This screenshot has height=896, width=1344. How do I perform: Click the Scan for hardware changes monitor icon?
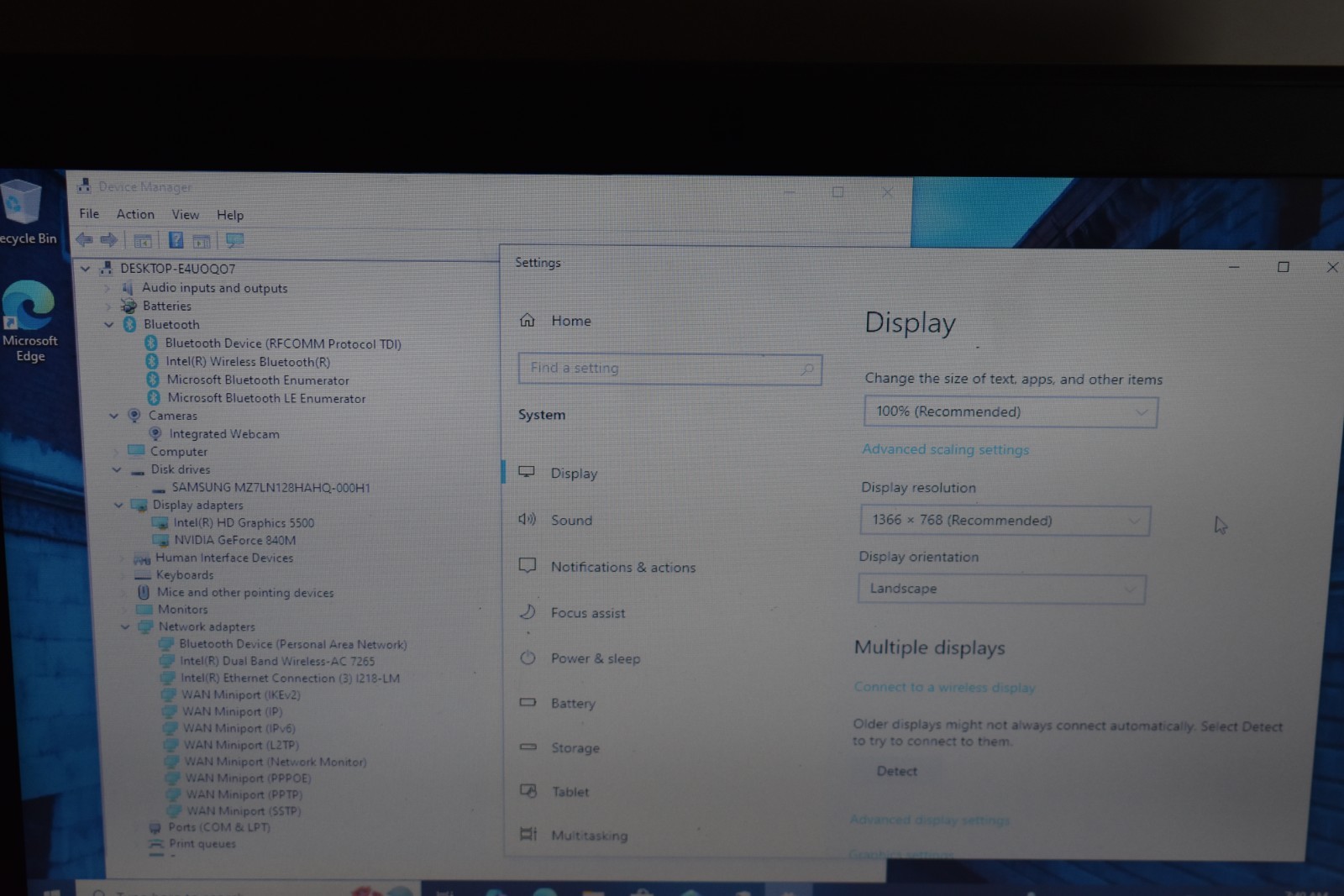pyautogui.click(x=234, y=241)
